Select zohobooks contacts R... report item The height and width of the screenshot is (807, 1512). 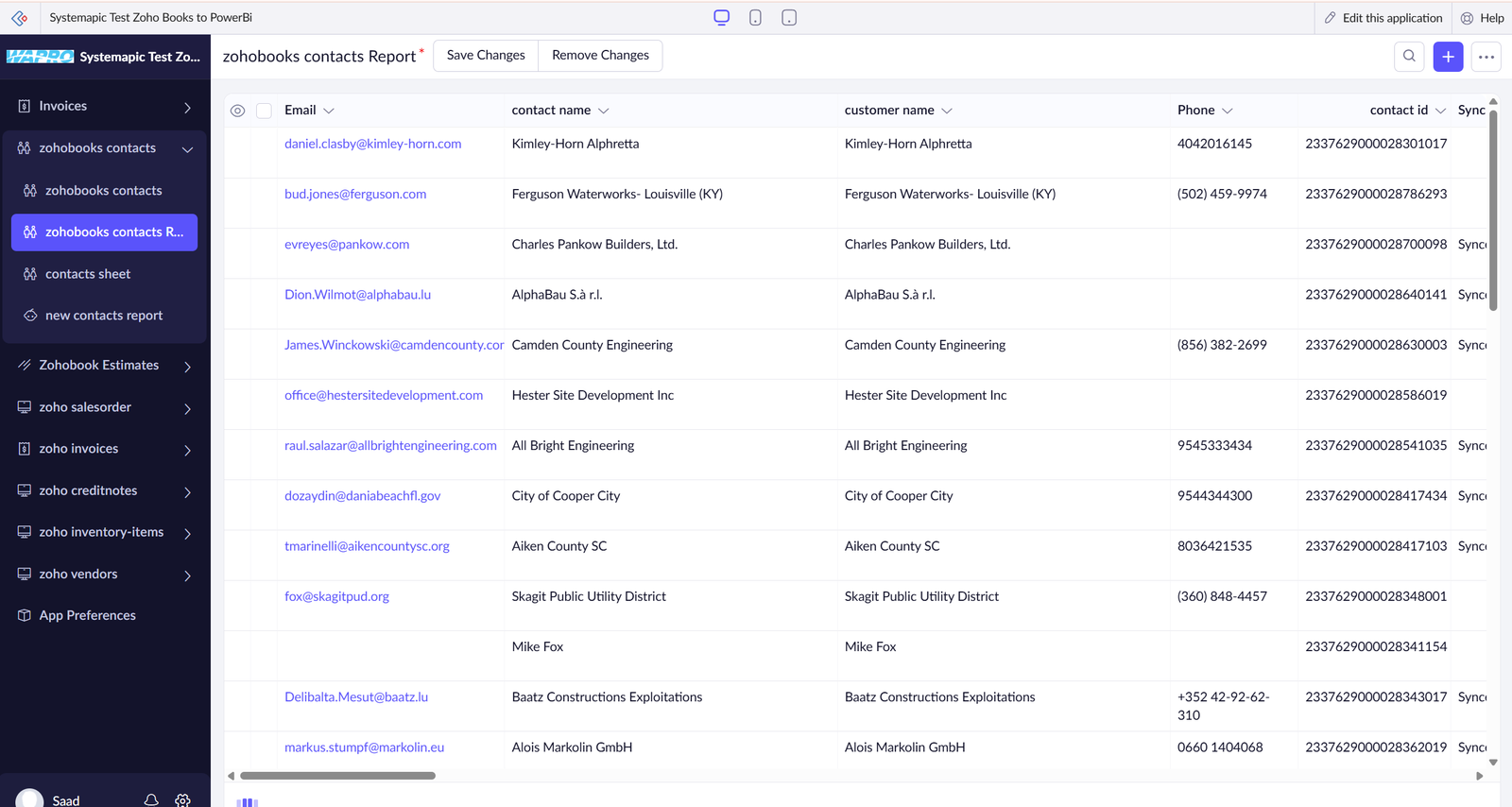[x=104, y=232]
